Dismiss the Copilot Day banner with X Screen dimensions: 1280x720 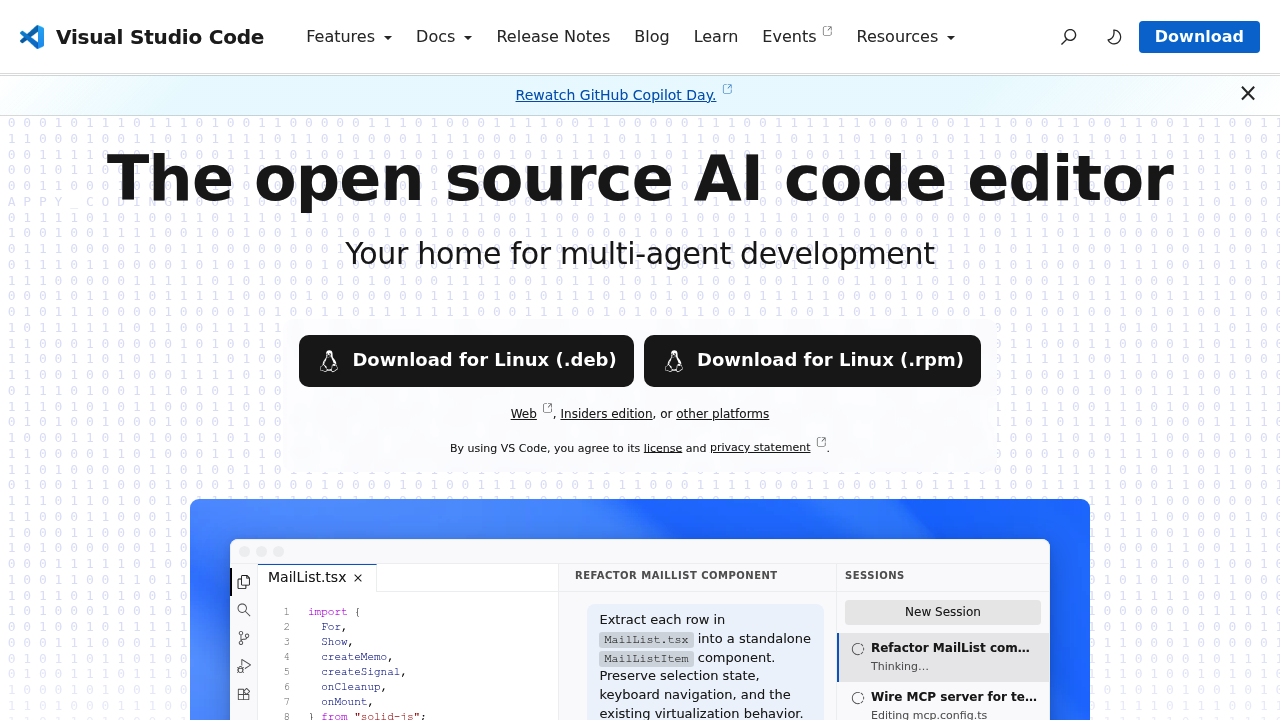(x=1248, y=93)
